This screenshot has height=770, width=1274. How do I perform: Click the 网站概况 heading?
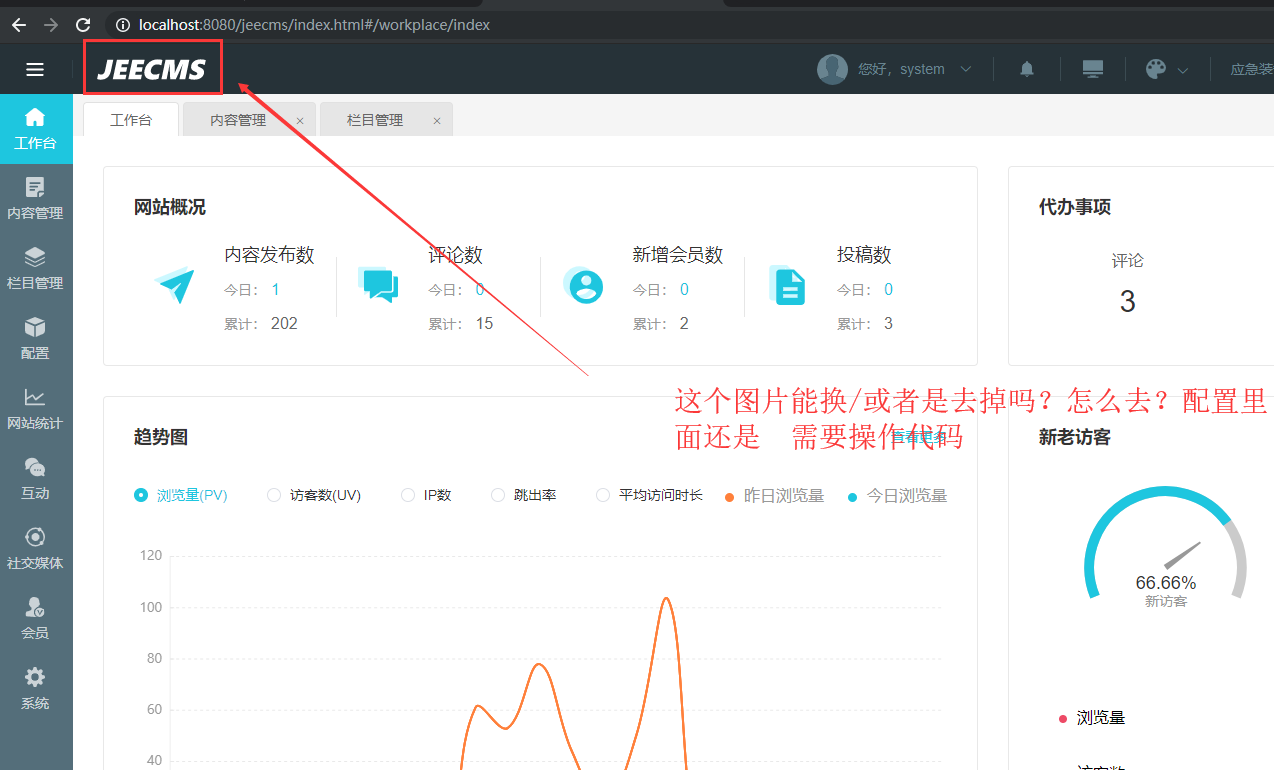(170, 207)
